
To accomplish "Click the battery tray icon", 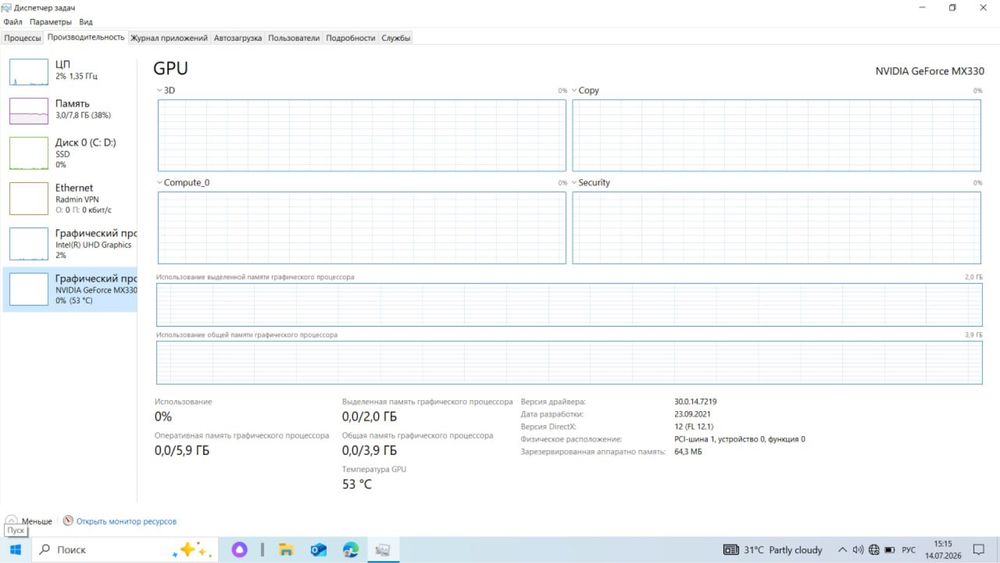I will pyautogui.click(x=890, y=550).
